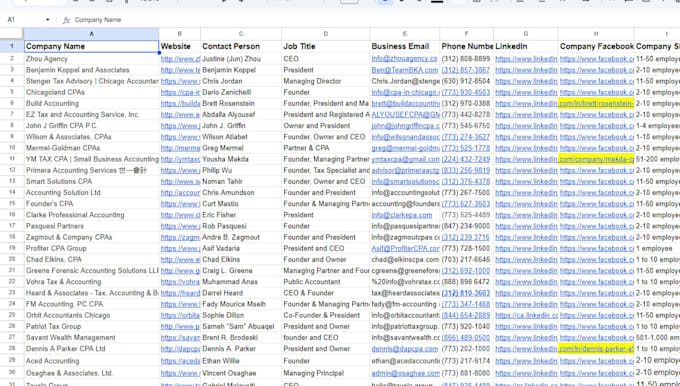680x386 pixels.
Task: Select row 28 header number
Action: click(12, 348)
